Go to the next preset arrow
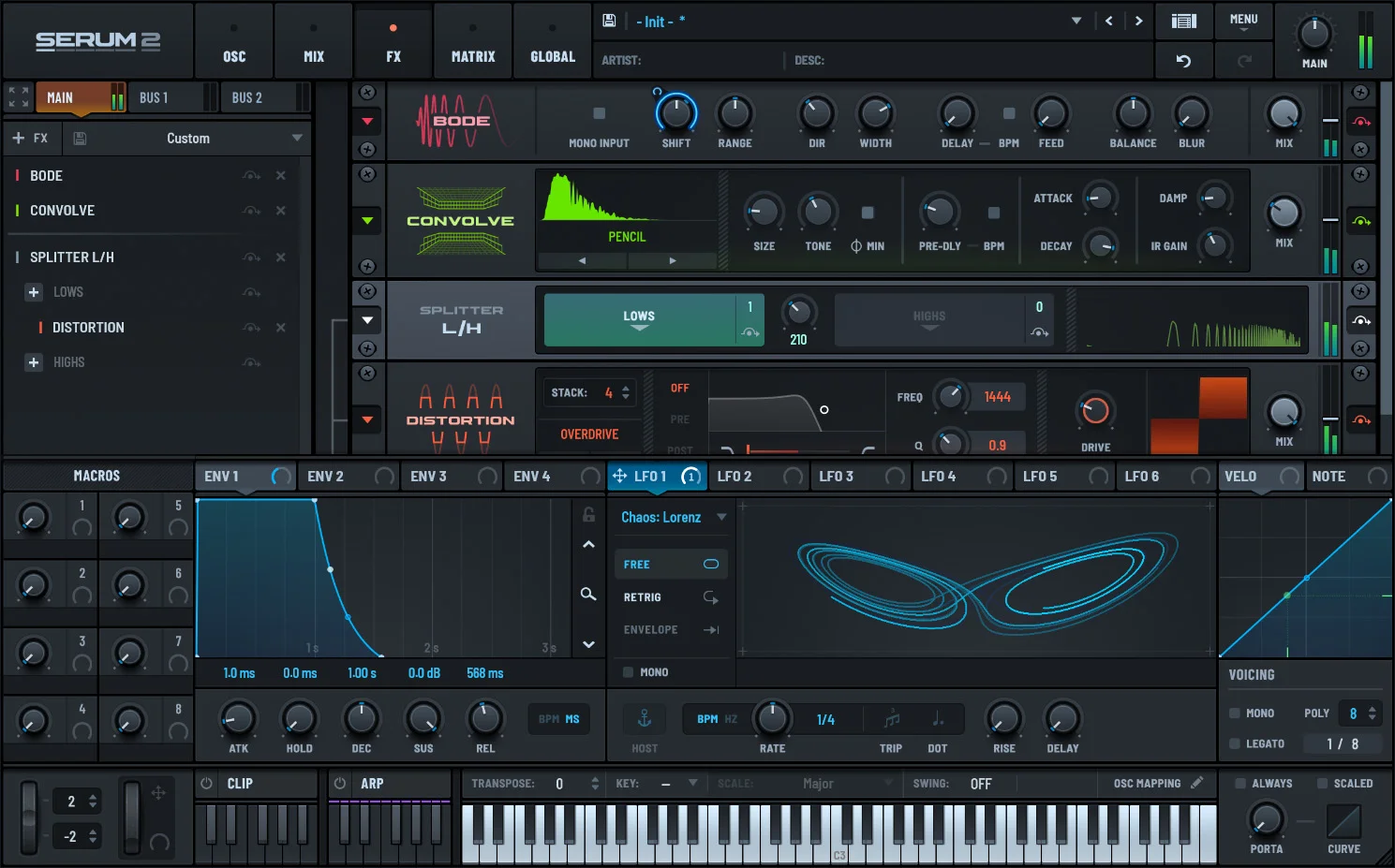Image resolution: width=1395 pixels, height=868 pixels. coord(1139,21)
